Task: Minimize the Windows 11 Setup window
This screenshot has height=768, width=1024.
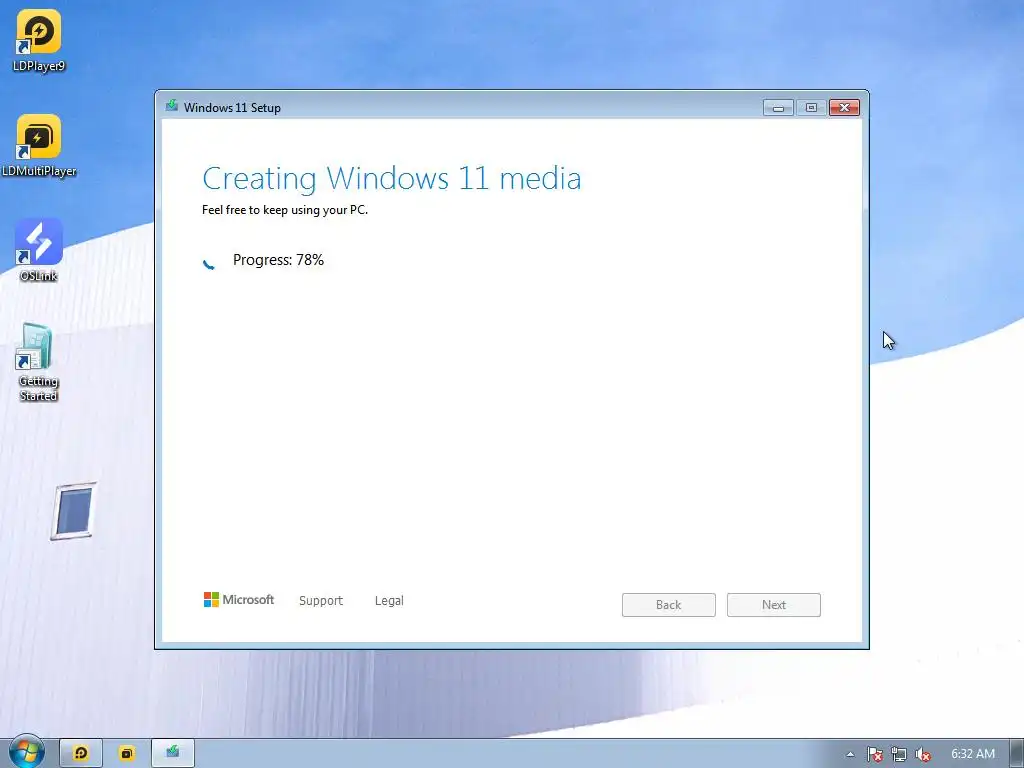Action: 778,108
